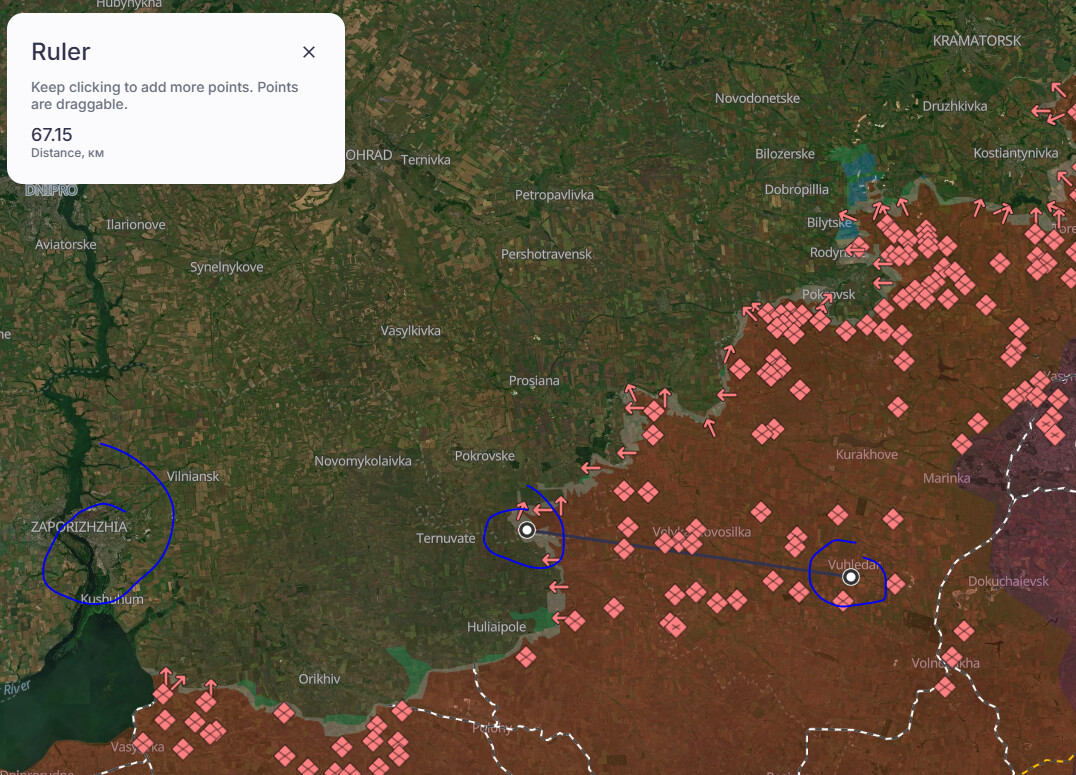Image resolution: width=1076 pixels, height=775 pixels.
Task: Select the diamond marker above the Kurakhove label
Action: [897, 407]
